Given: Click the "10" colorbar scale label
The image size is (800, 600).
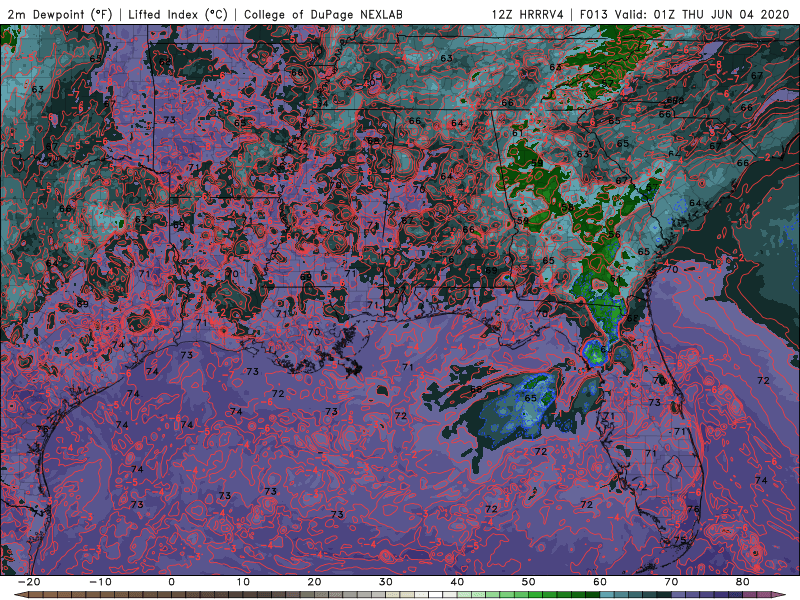Looking at the screenshot, I should click(x=243, y=582).
